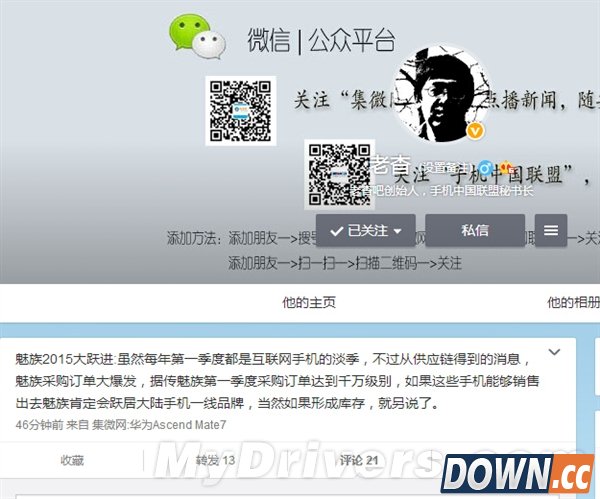600x499 pixels.
Task: Click the blue male gender icon
Action: click(x=486, y=167)
